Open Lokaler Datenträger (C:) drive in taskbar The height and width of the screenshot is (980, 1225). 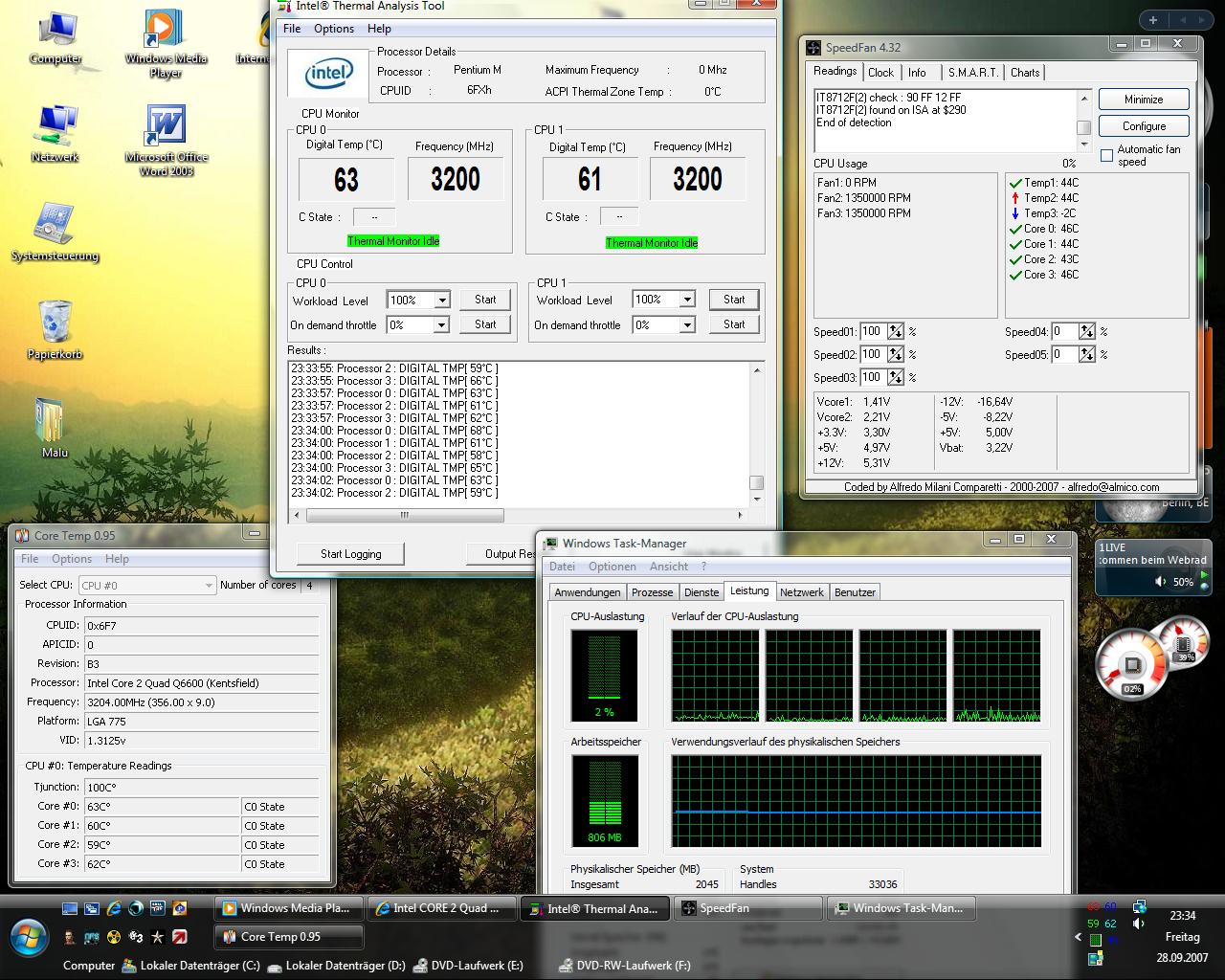[x=189, y=966]
